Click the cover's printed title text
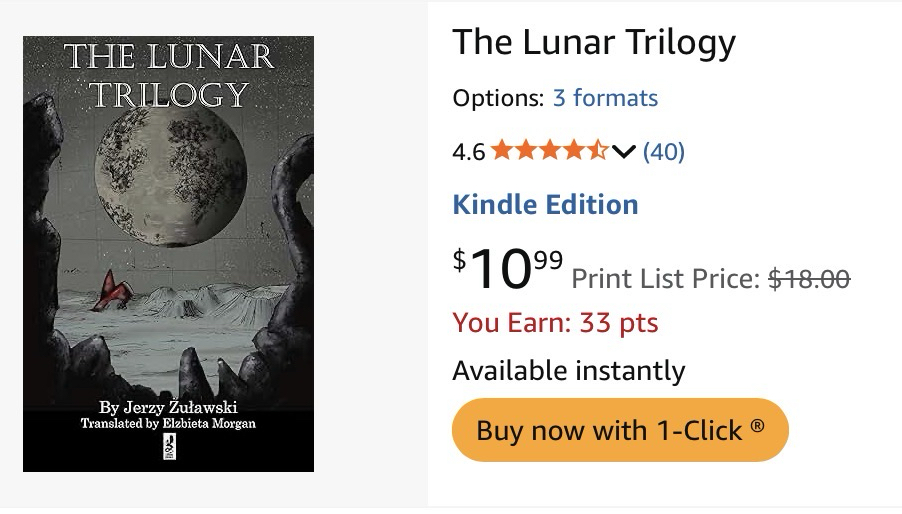This screenshot has height=514, width=902. click(168, 74)
